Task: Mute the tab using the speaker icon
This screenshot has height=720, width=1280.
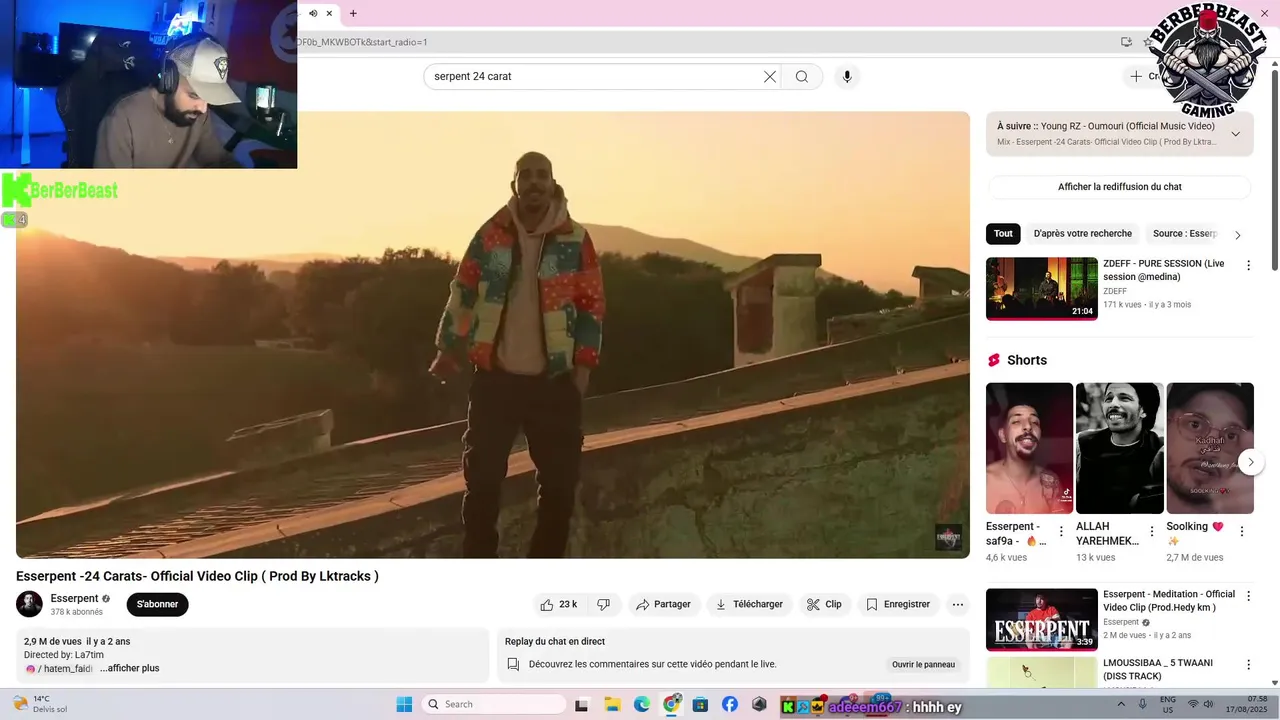Action: tap(313, 13)
